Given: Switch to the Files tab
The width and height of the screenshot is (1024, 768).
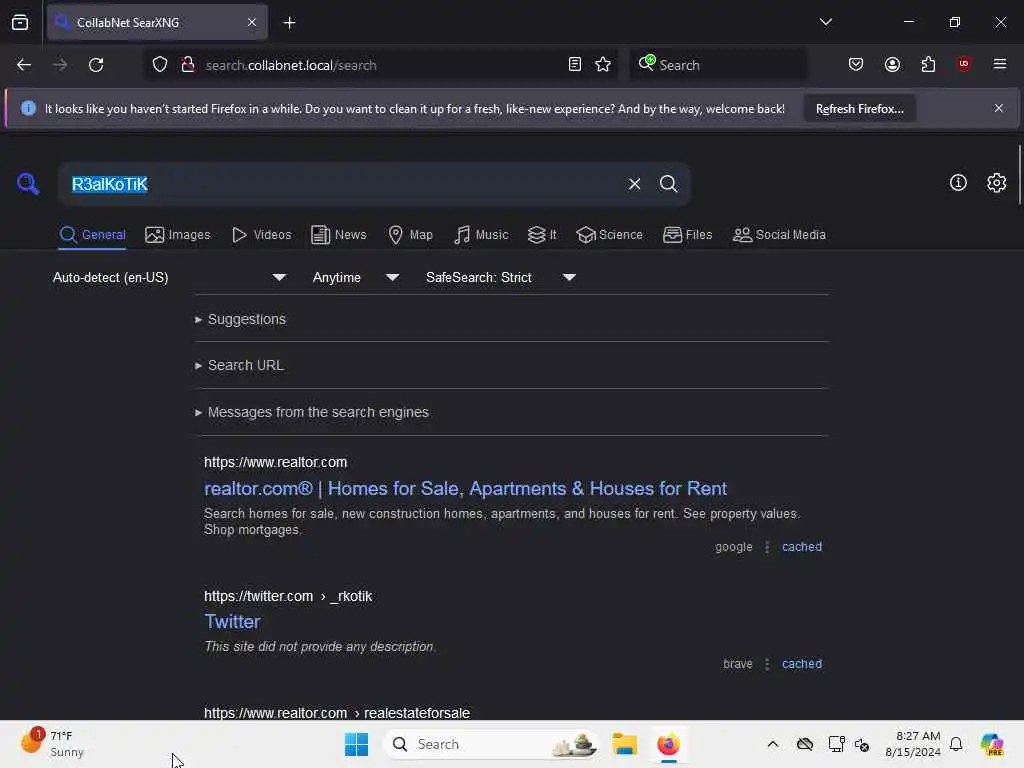Looking at the screenshot, I should tap(688, 235).
